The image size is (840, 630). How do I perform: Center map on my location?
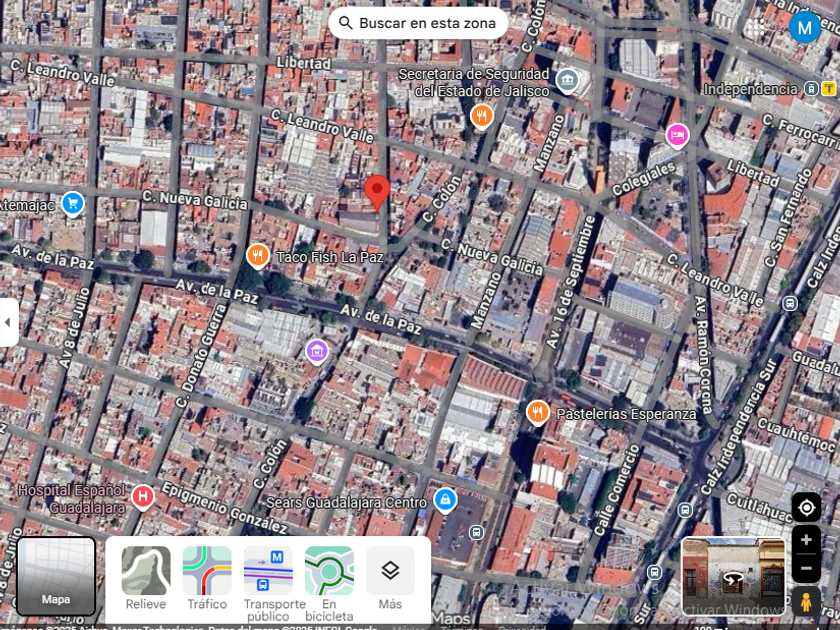806,507
